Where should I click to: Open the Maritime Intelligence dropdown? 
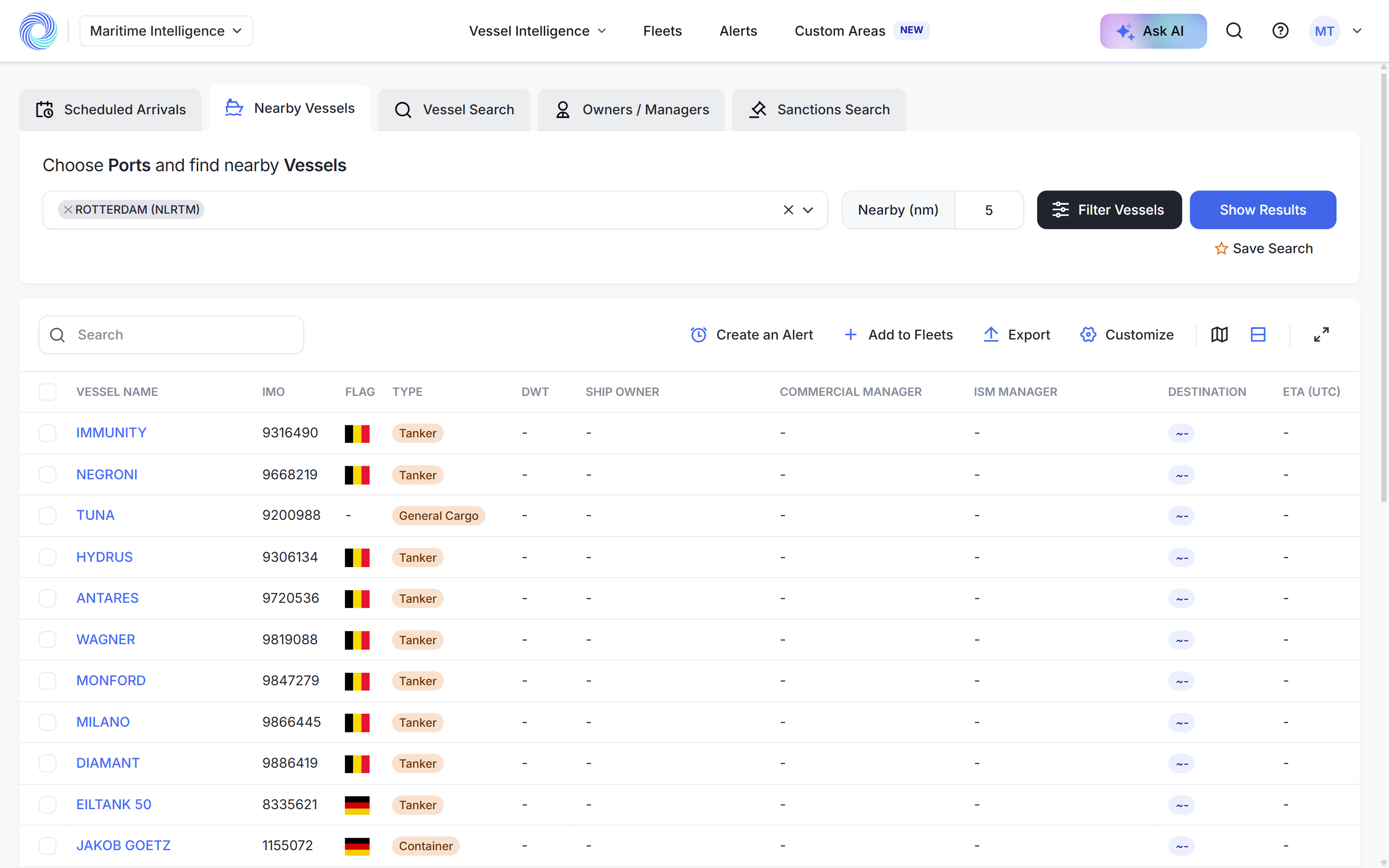(x=166, y=31)
